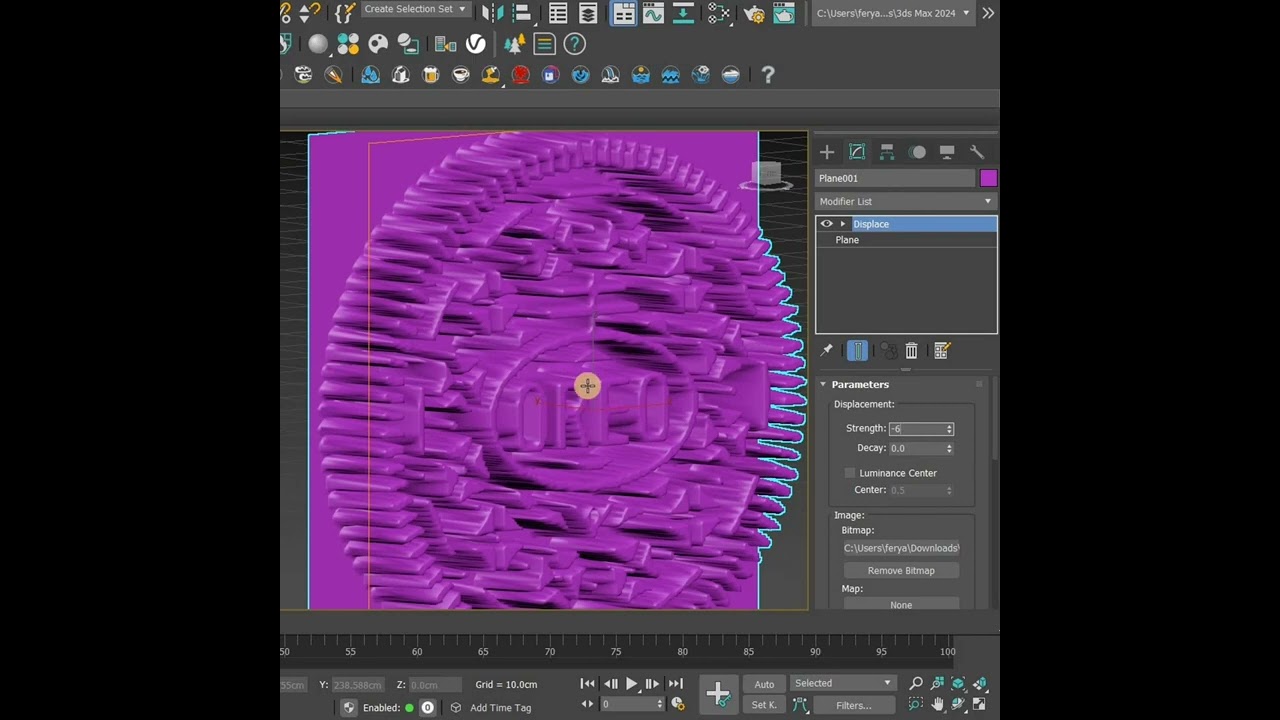Collapse the Parameters rollout
The image size is (1280, 720).
pos(860,384)
